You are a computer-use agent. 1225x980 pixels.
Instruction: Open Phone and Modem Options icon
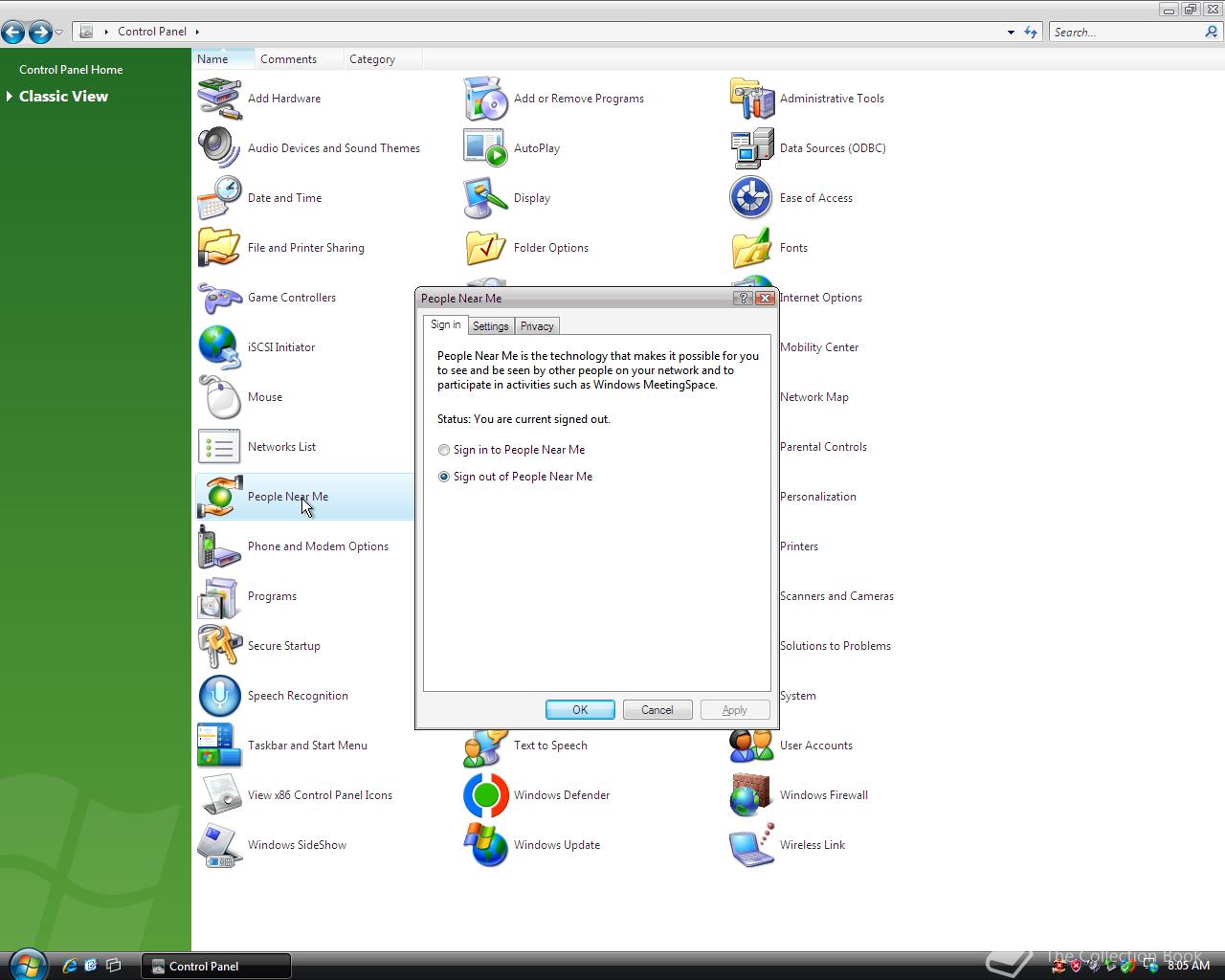click(x=219, y=546)
